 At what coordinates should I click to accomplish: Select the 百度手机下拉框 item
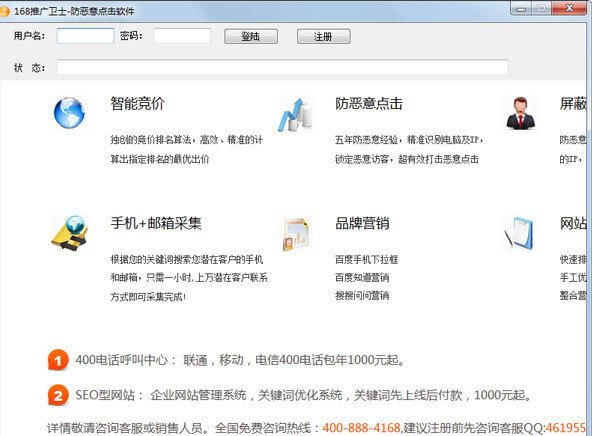pos(366,259)
